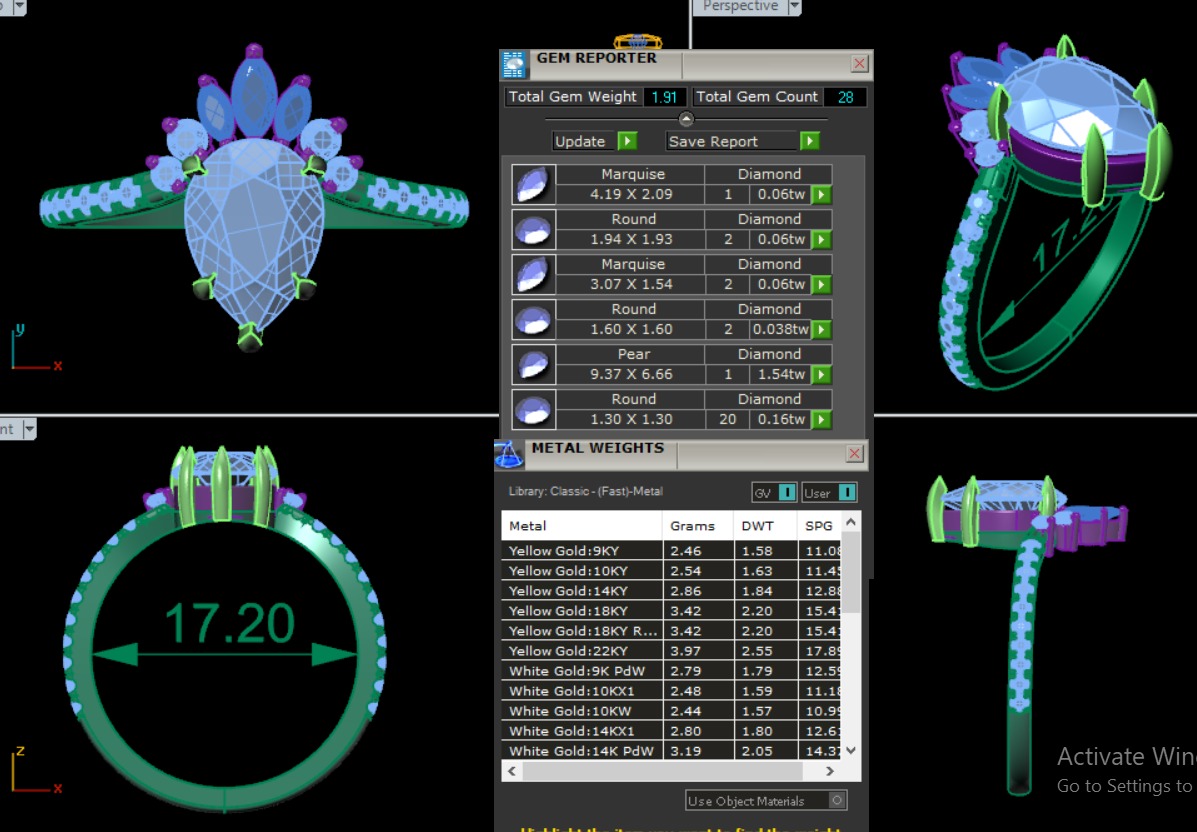Image resolution: width=1197 pixels, height=832 pixels.
Task: Select the Yellow Gold:18KY R... row
Action: point(671,630)
